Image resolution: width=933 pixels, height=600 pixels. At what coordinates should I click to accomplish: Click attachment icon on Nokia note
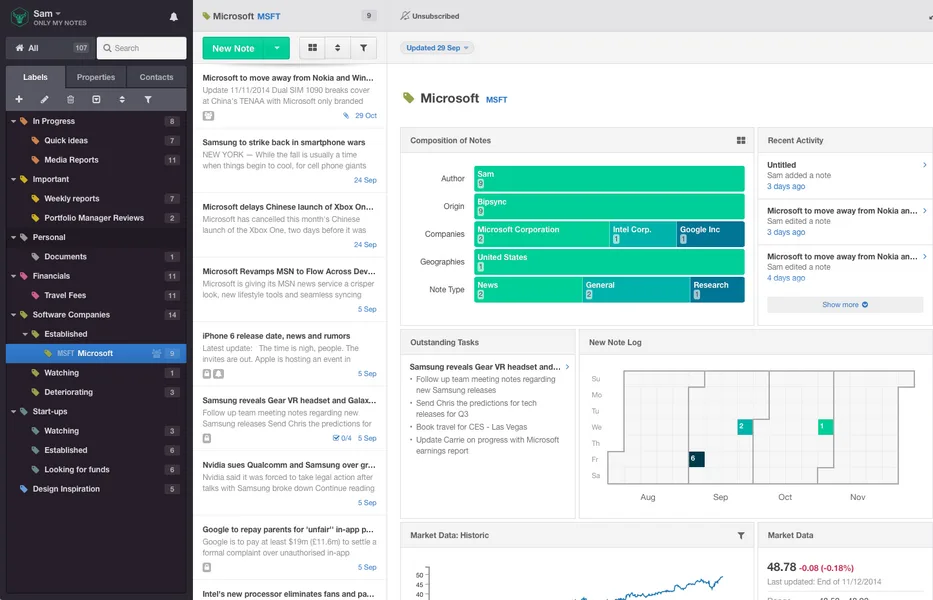point(346,115)
